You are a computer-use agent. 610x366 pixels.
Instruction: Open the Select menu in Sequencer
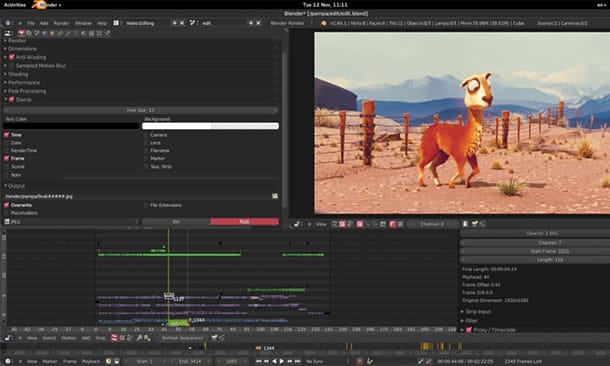[x=49, y=338]
